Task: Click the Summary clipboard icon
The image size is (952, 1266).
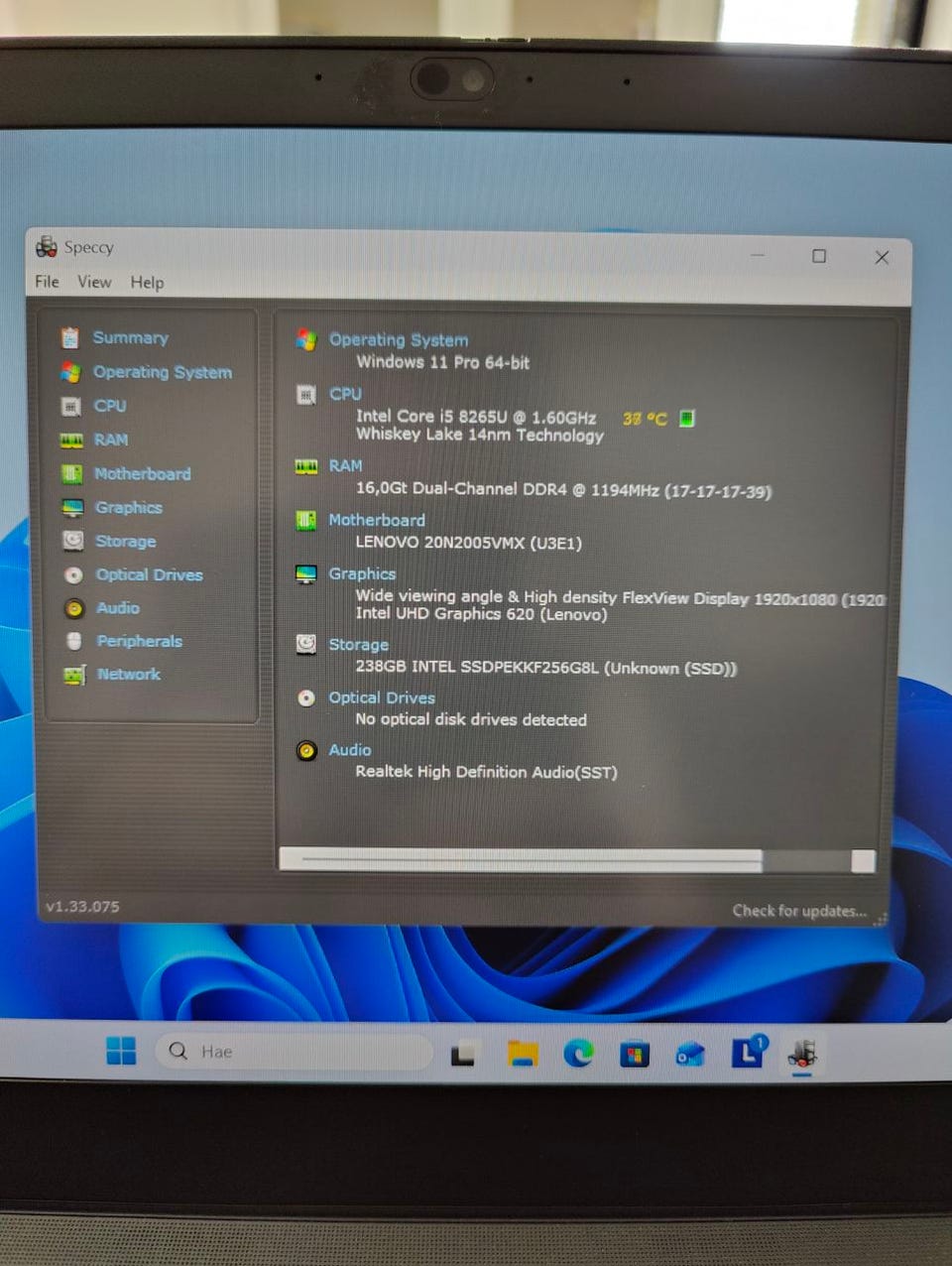Action: (69, 337)
